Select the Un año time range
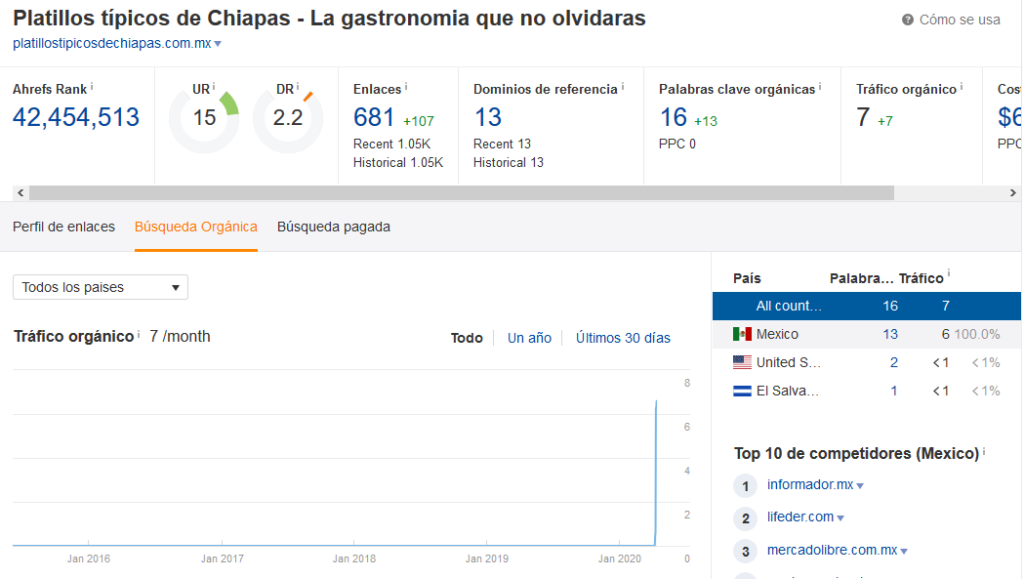This screenshot has width=1024, height=579. (529, 338)
